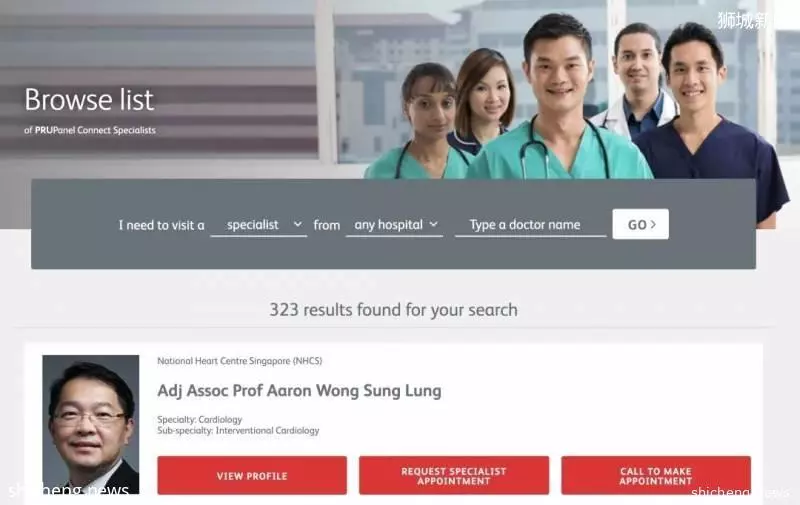The height and width of the screenshot is (505, 800).
Task: Click the chevron next to any hospital
Action: coord(434,224)
